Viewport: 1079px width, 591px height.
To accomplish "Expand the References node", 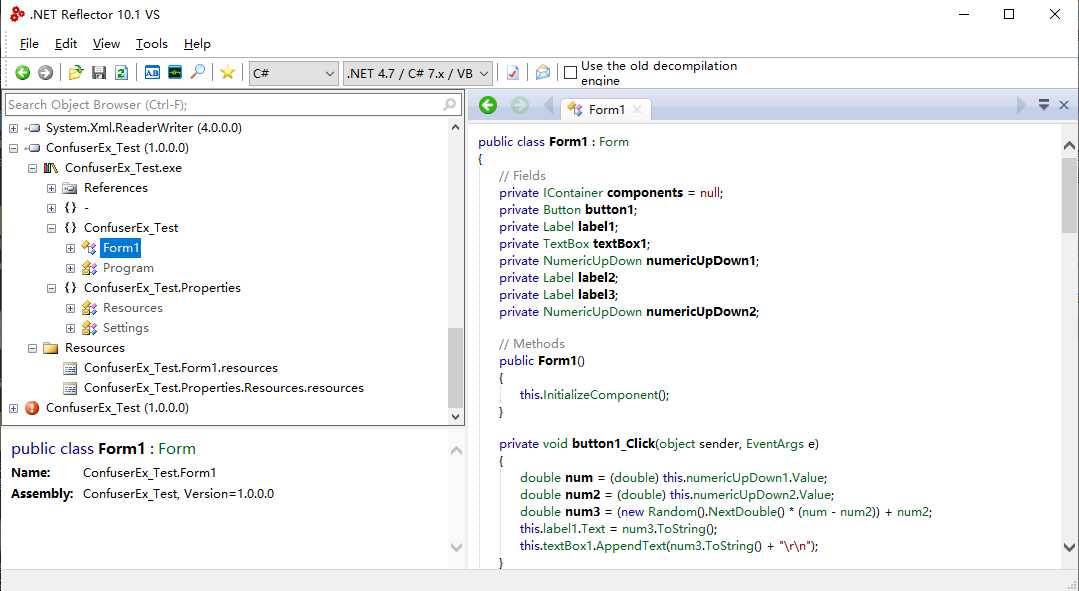I will point(51,188).
